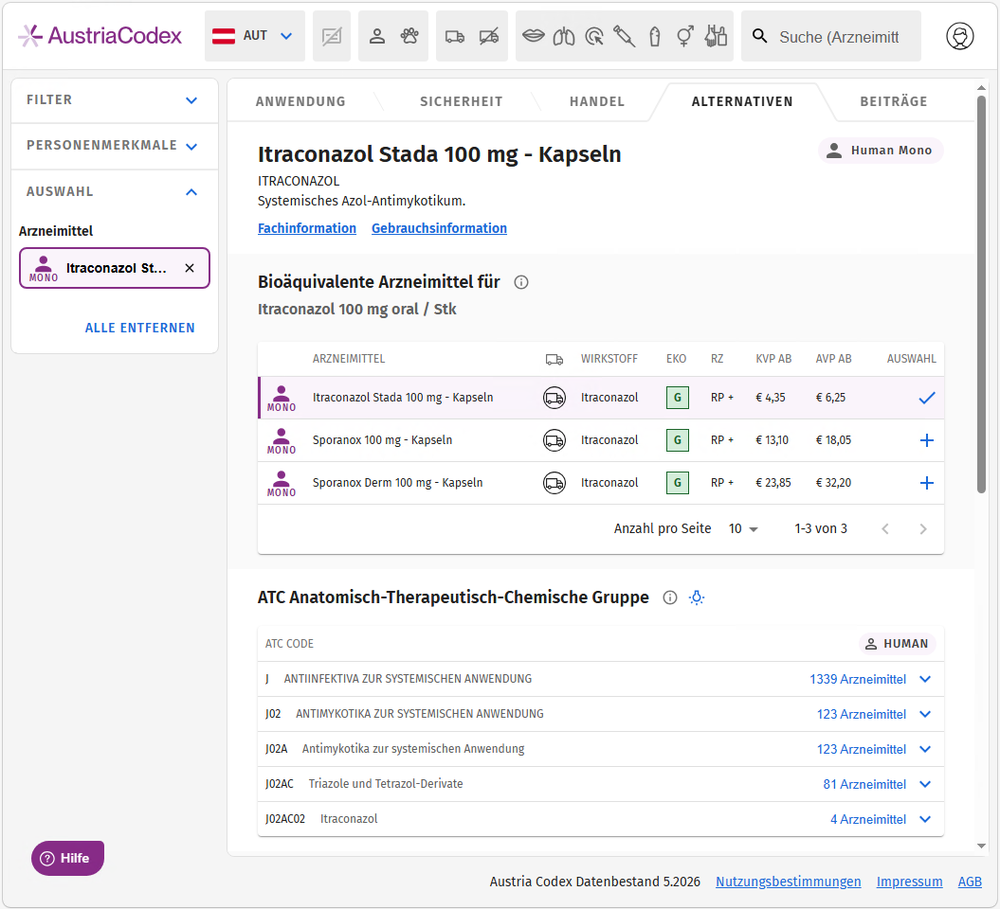This screenshot has width=1000, height=909.
Task: Click ALLE ENTFERNEN
Action: coord(140,328)
